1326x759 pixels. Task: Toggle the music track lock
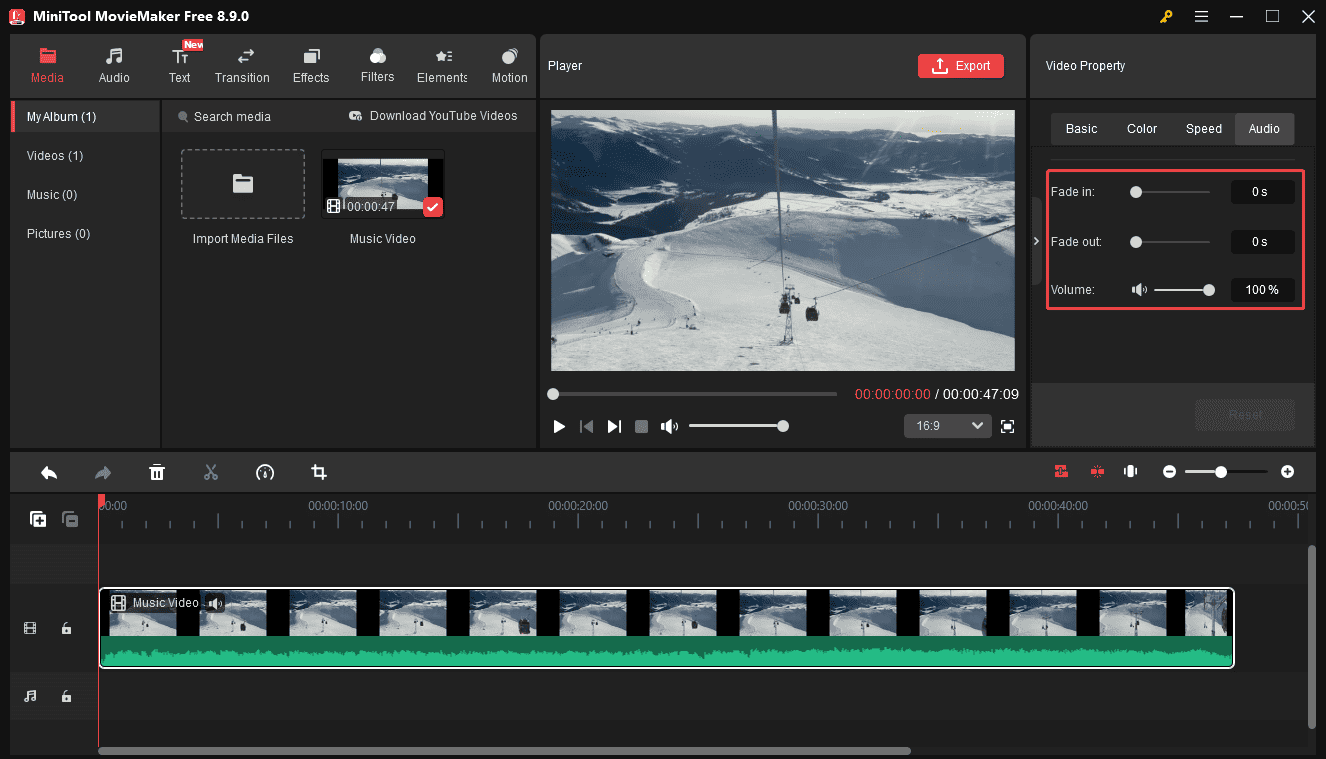pos(66,696)
